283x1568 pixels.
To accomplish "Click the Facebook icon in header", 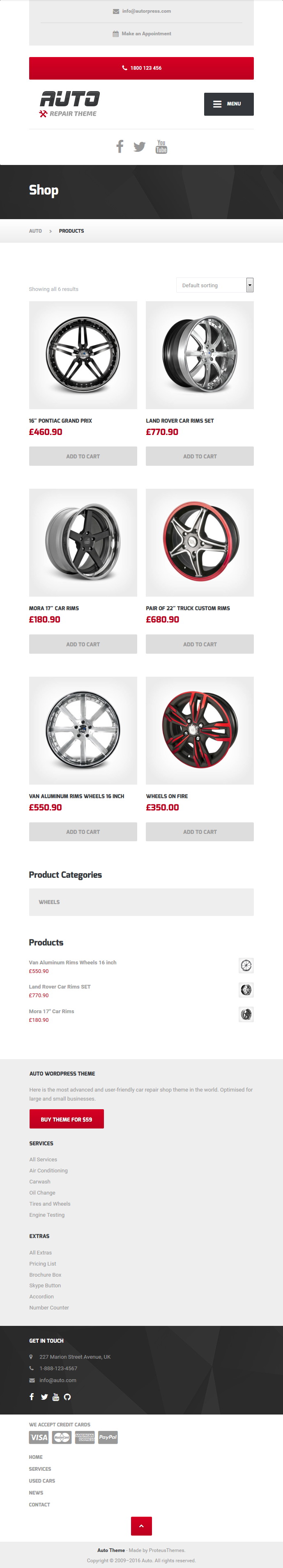I will [x=120, y=146].
